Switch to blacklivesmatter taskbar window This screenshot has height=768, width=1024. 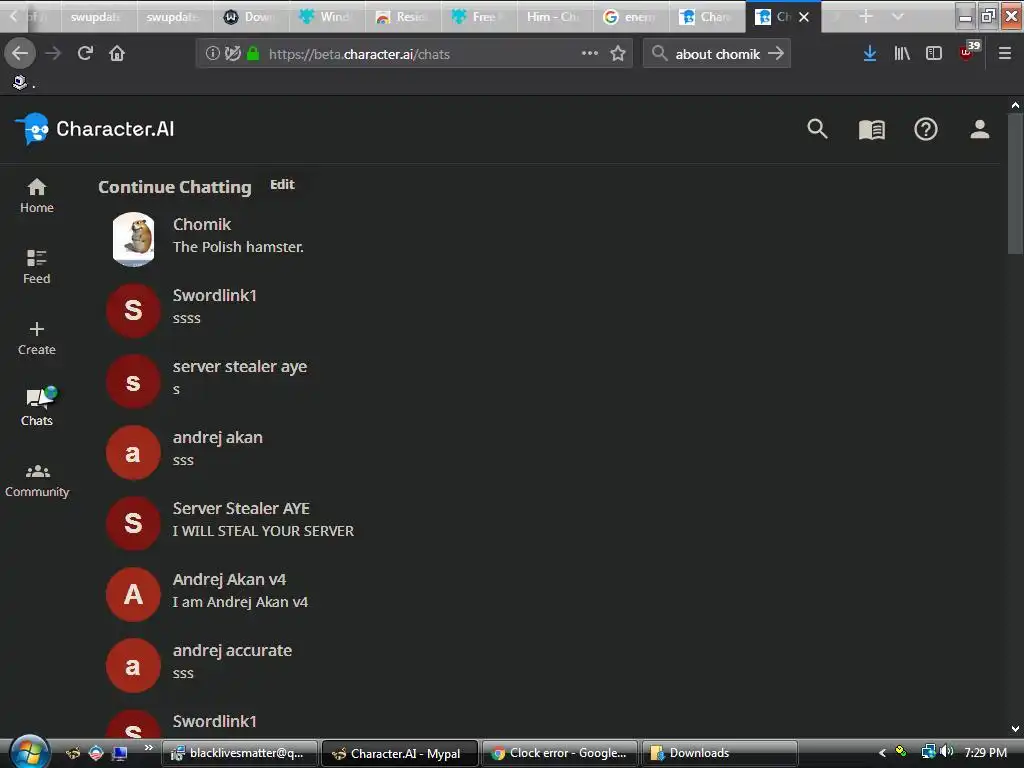239,753
